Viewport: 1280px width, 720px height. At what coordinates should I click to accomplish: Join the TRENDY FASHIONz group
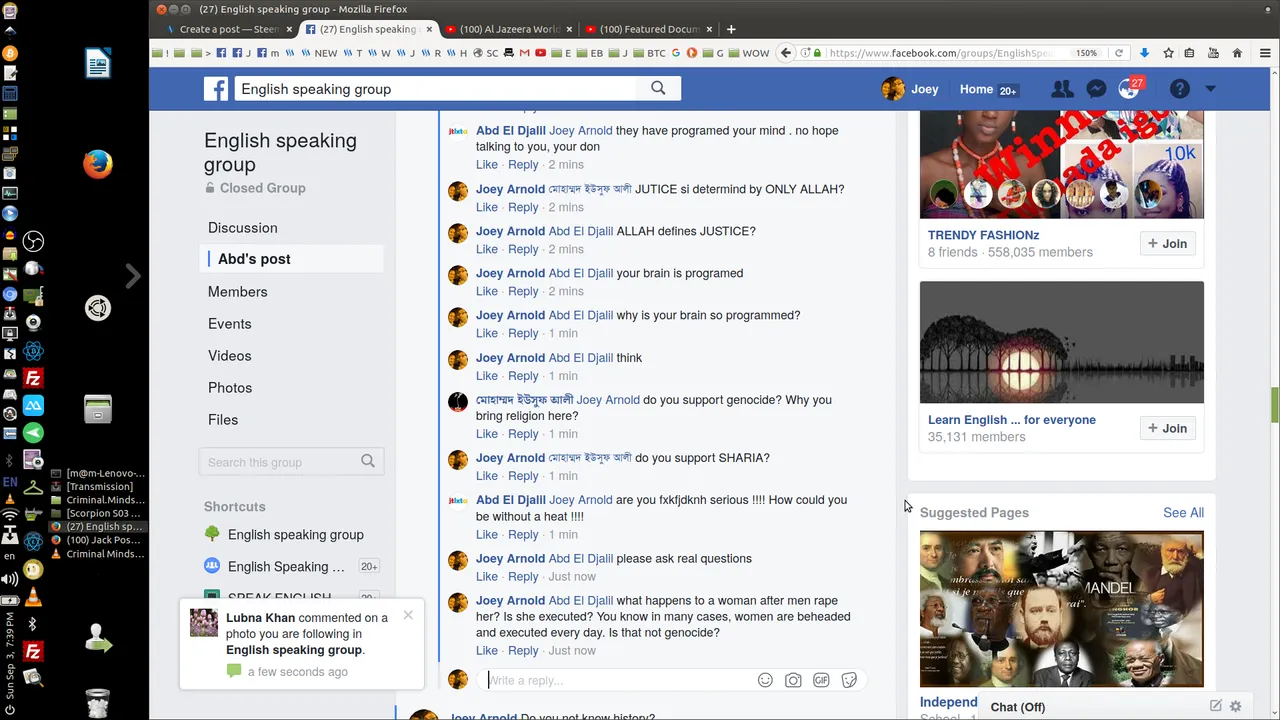1167,243
